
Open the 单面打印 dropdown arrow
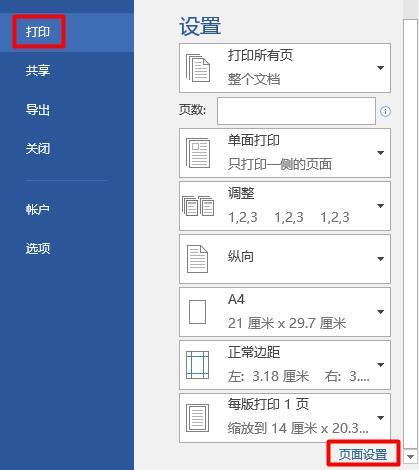[x=380, y=153]
